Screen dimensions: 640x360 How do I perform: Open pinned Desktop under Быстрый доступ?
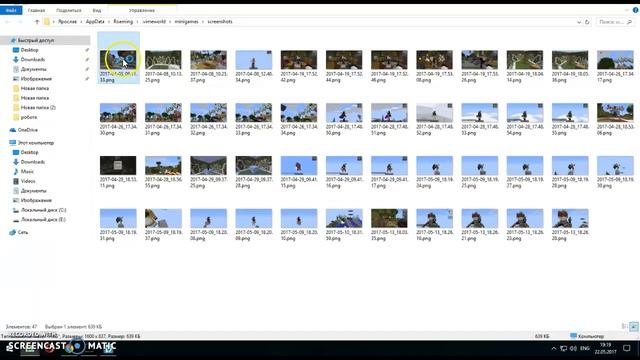click(x=29, y=50)
